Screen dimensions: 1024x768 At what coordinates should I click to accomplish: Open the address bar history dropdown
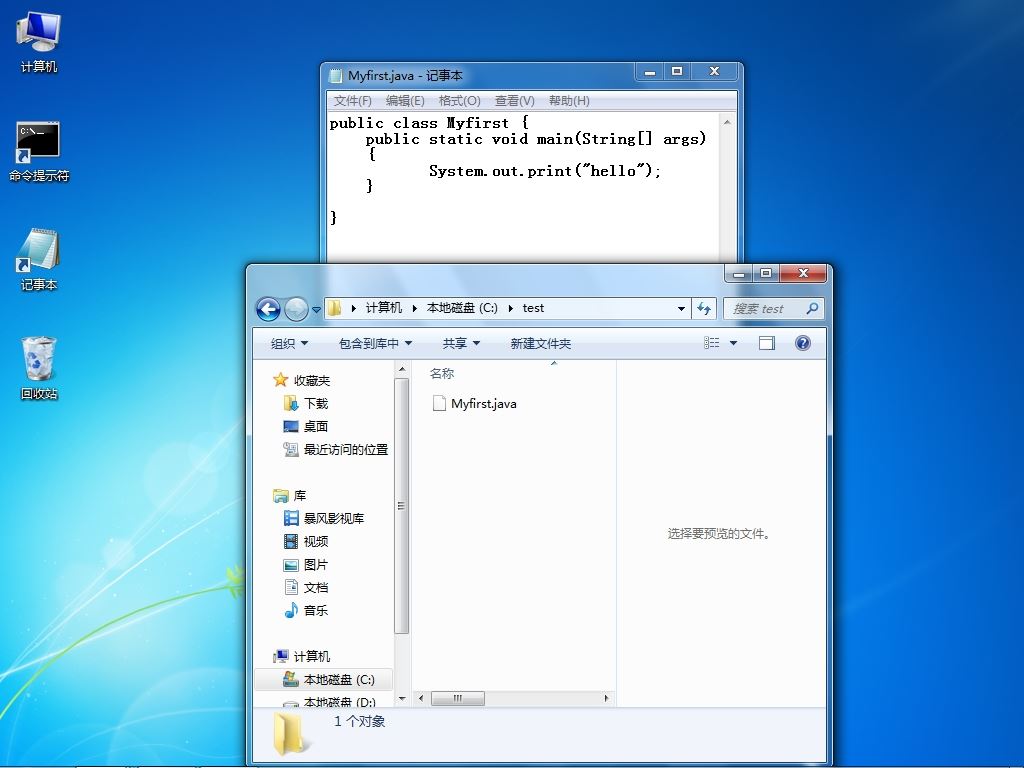pyautogui.click(x=681, y=308)
